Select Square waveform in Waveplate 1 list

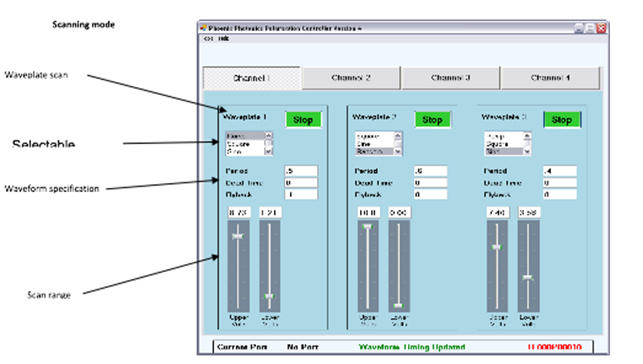(x=245, y=144)
